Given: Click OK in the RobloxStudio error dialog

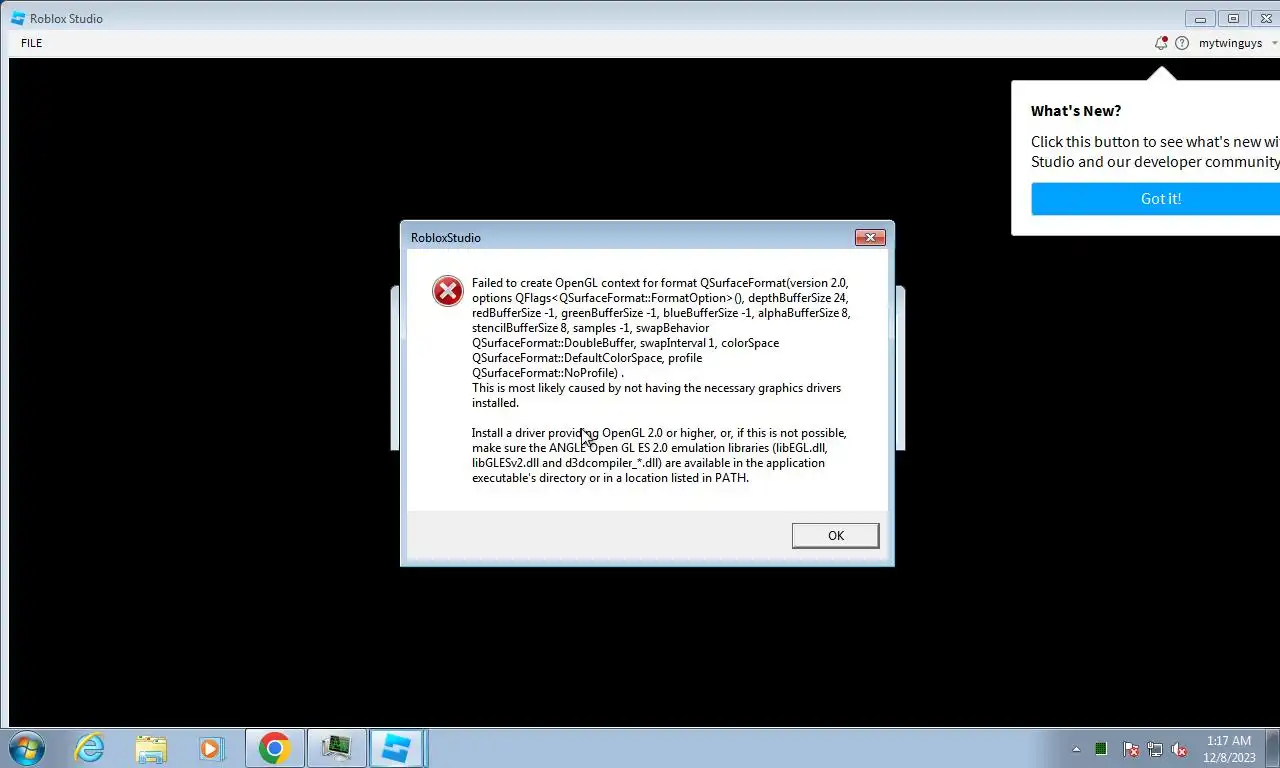Looking at the screenshot, I should tap(835, 536).
